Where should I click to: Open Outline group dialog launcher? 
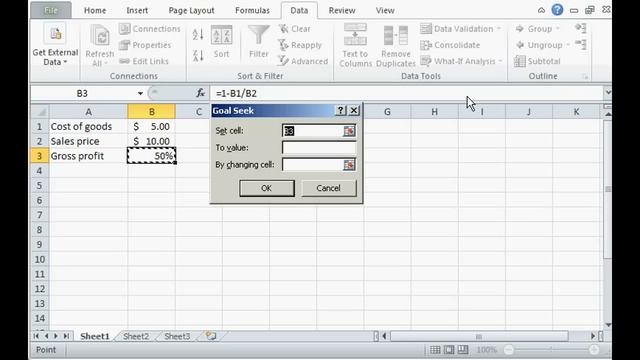[x=585, y=76]
